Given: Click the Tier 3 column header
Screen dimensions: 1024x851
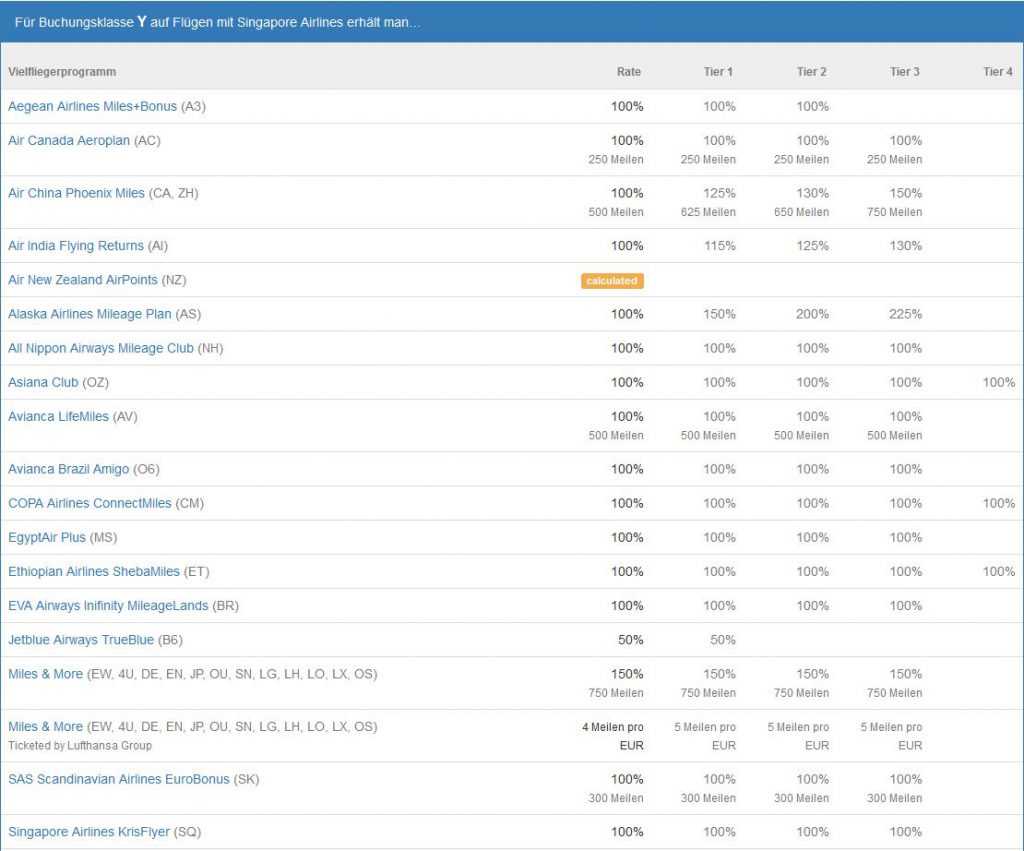Looking at the screenshot, I should (904, 72).
